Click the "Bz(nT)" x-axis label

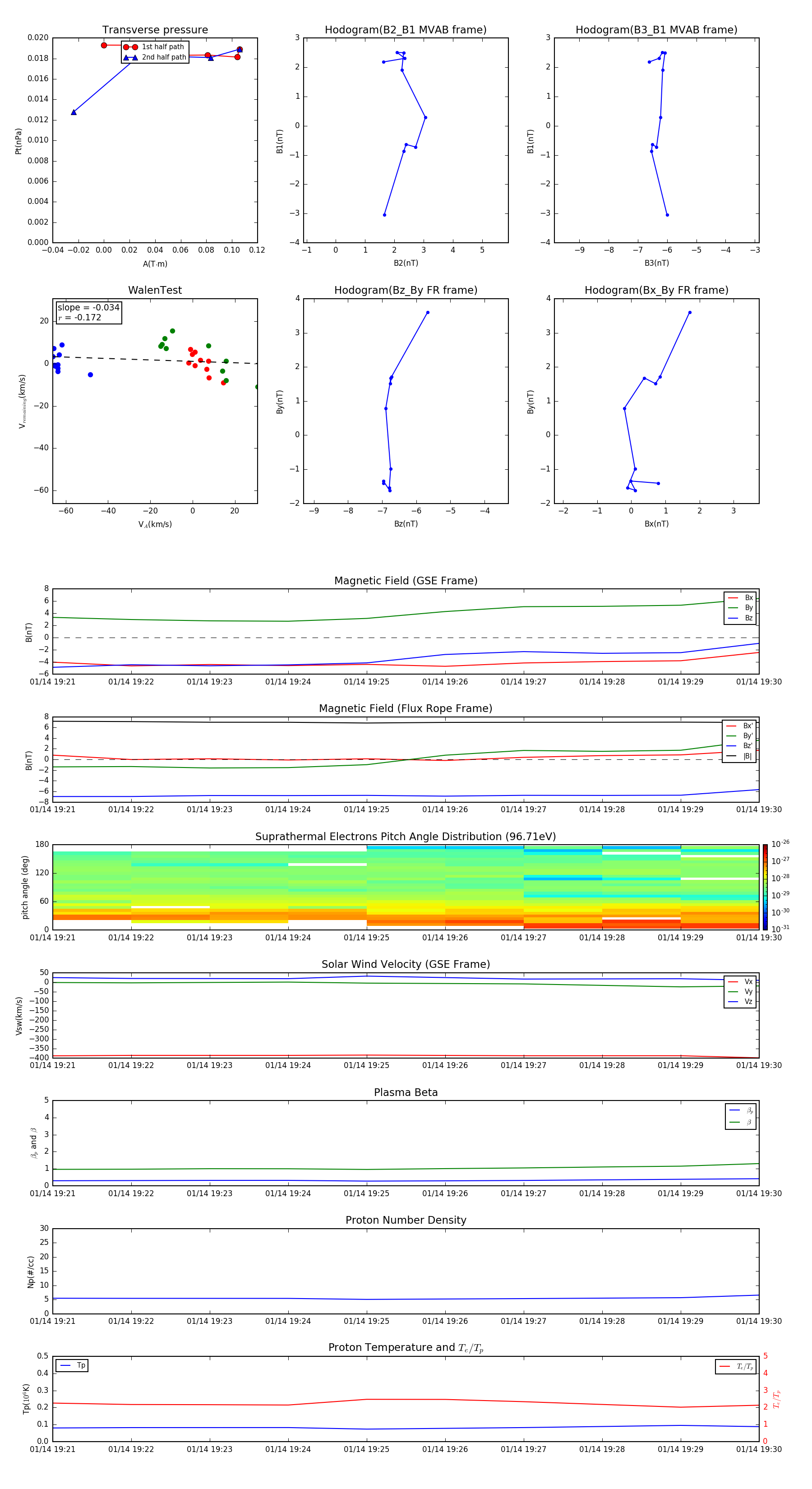pos(406,524)
